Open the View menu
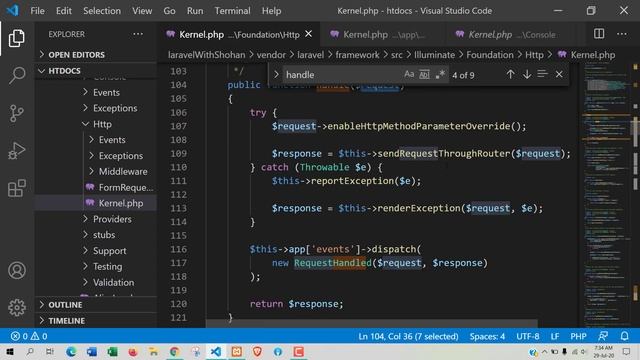 [x=142, y=11]
